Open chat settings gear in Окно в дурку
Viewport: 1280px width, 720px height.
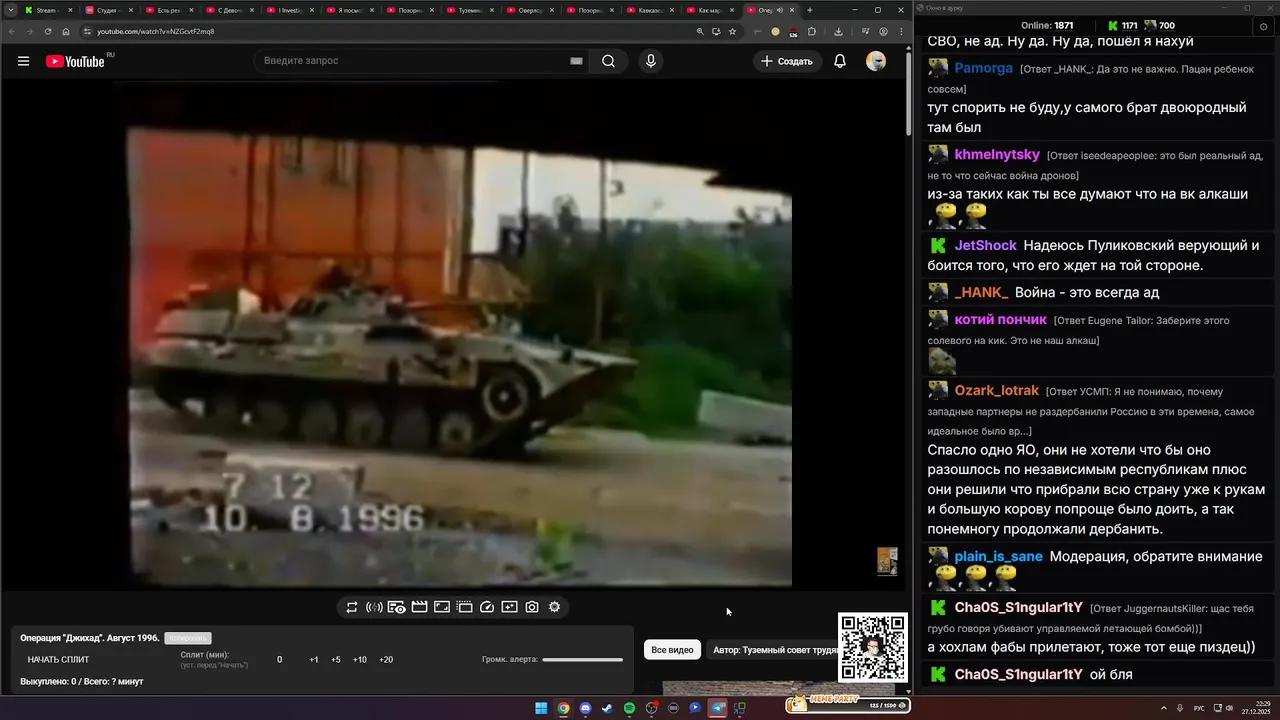coord(1264,27)
